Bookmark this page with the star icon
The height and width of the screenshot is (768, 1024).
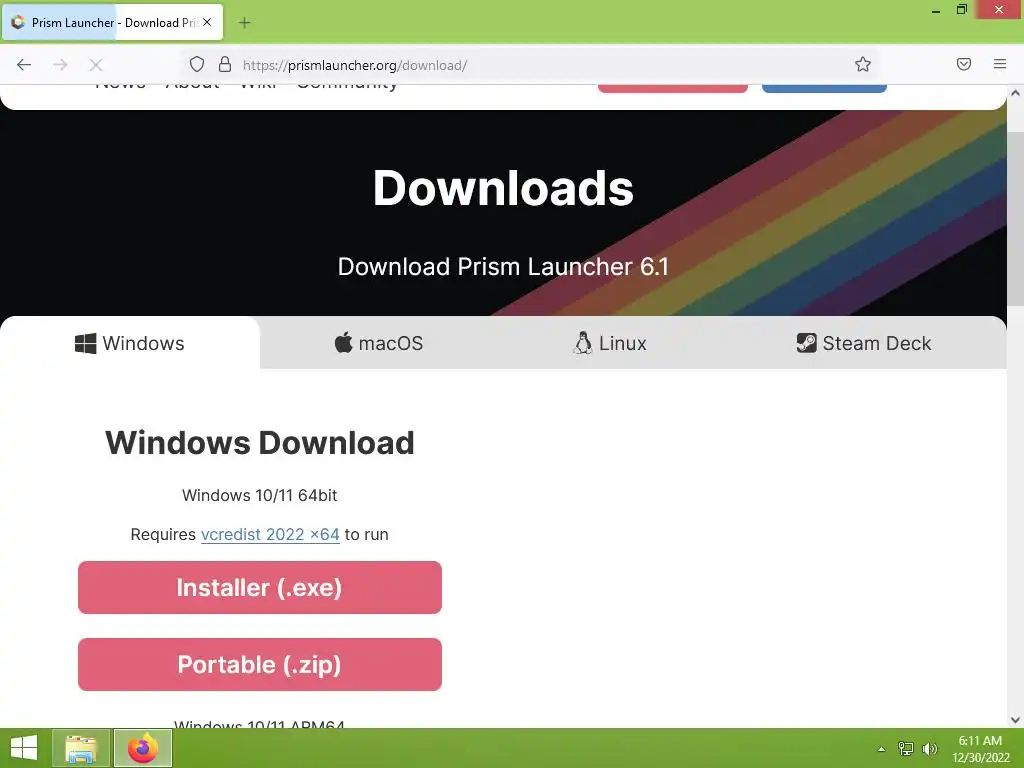[x=863, y=64]
